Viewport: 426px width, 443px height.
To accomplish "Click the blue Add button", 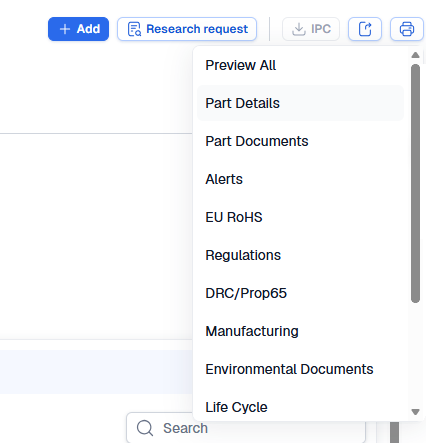I will (x=78, y=29).
